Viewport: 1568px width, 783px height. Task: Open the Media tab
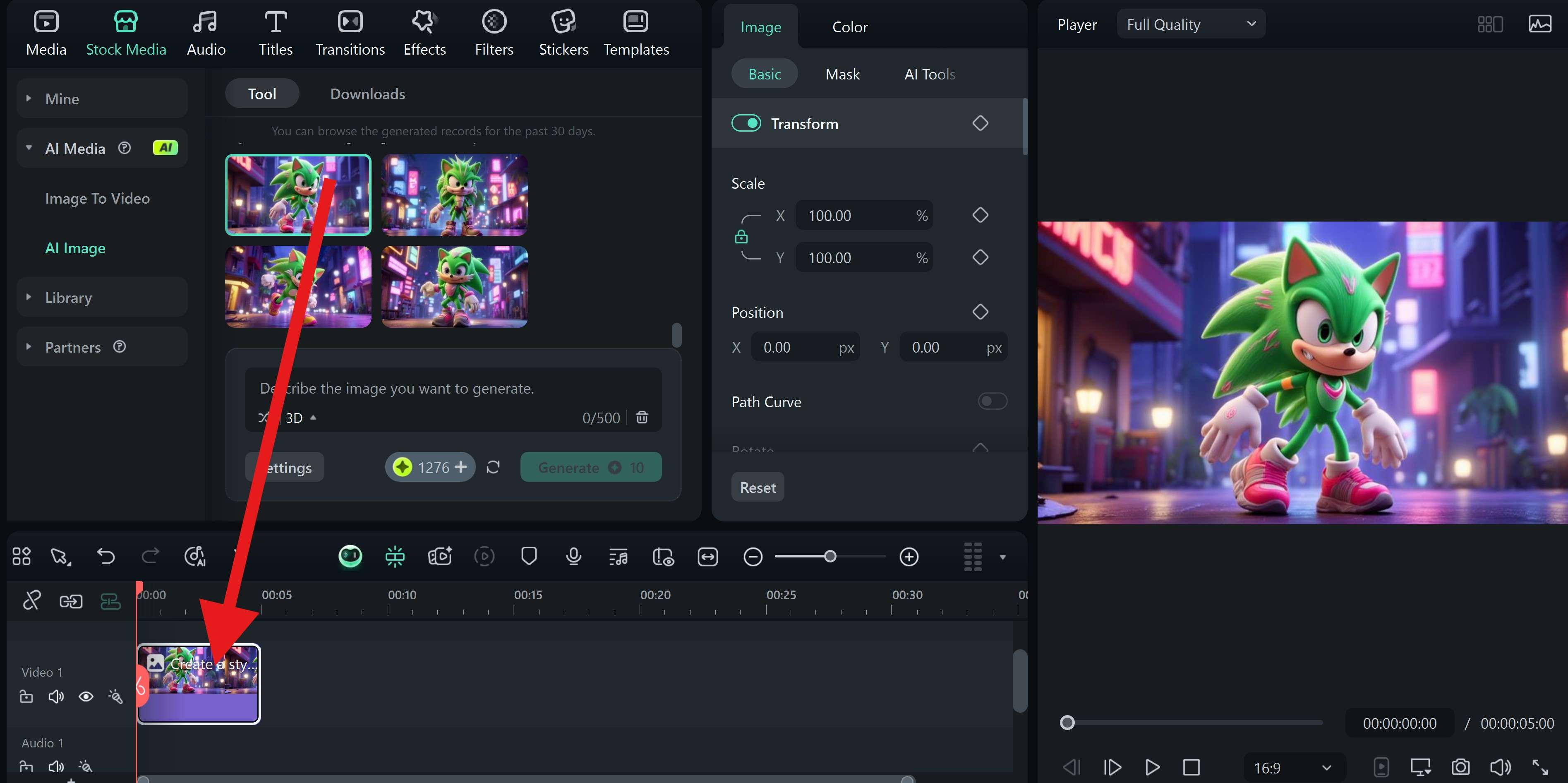[46, 34]
